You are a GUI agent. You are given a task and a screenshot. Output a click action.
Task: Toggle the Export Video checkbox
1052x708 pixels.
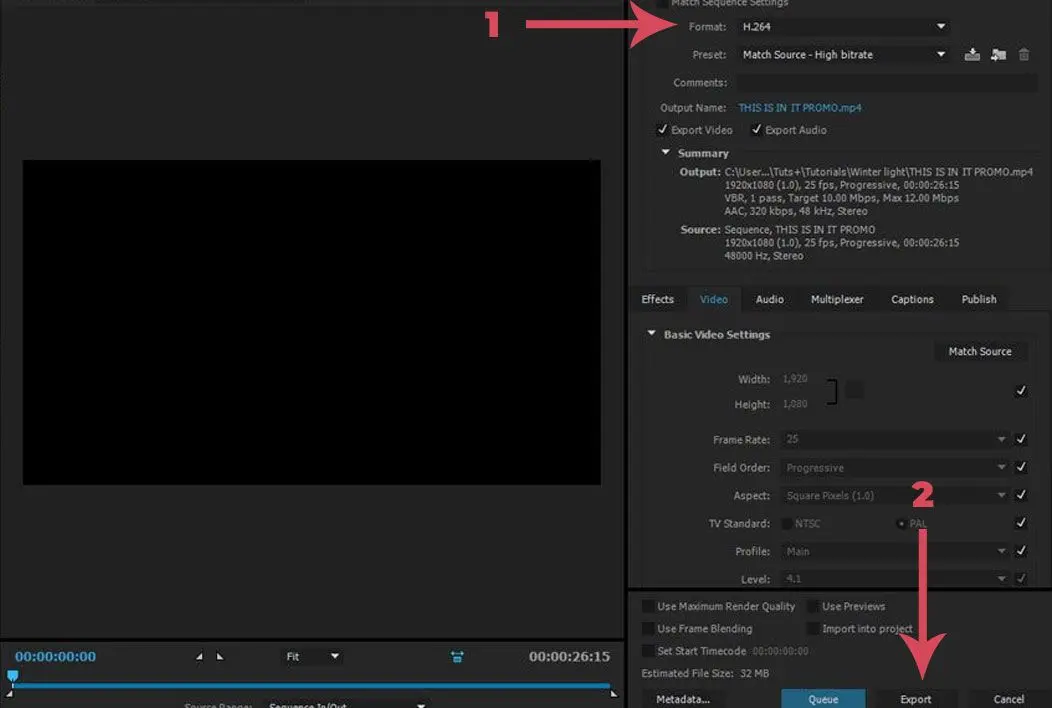(662, 130)
